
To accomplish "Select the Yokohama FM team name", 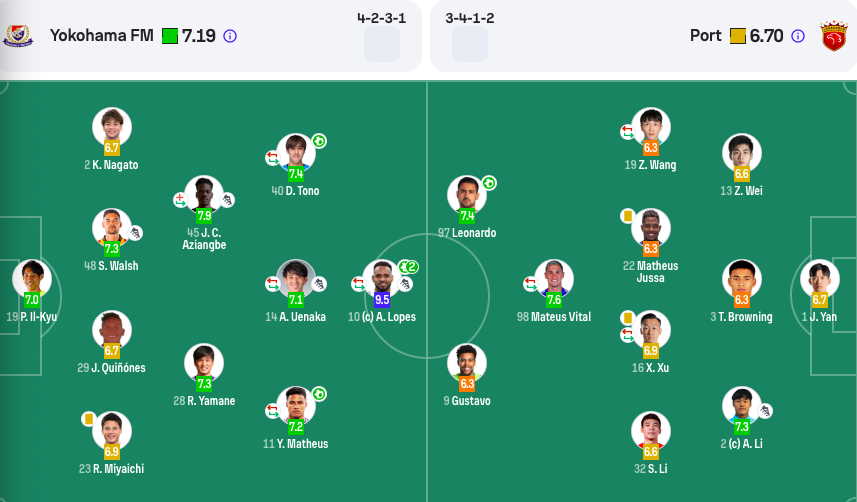I will 102,36.
